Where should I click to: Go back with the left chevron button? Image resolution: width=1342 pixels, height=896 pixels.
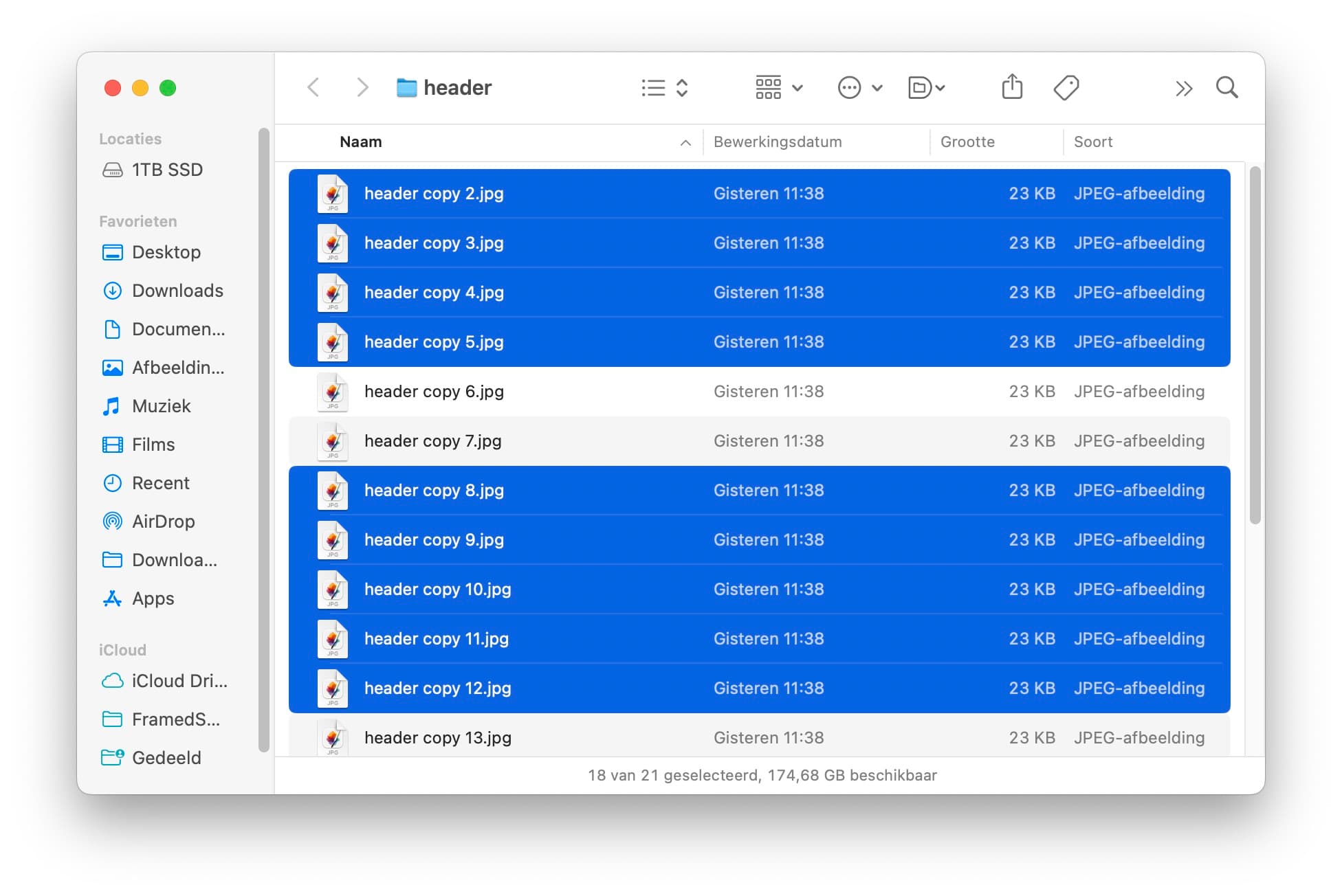(x=313, y=87)
